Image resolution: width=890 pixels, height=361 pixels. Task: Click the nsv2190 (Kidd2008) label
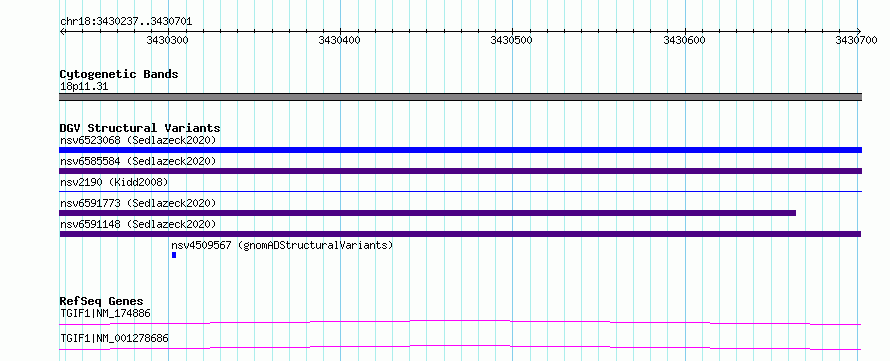(114, 182)
